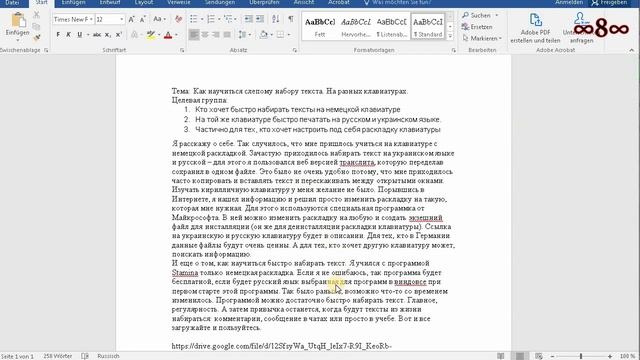Open the Datei menu tab
Image resolution: width=640 pixels, height=360 pixels.
tap(12, 2)
